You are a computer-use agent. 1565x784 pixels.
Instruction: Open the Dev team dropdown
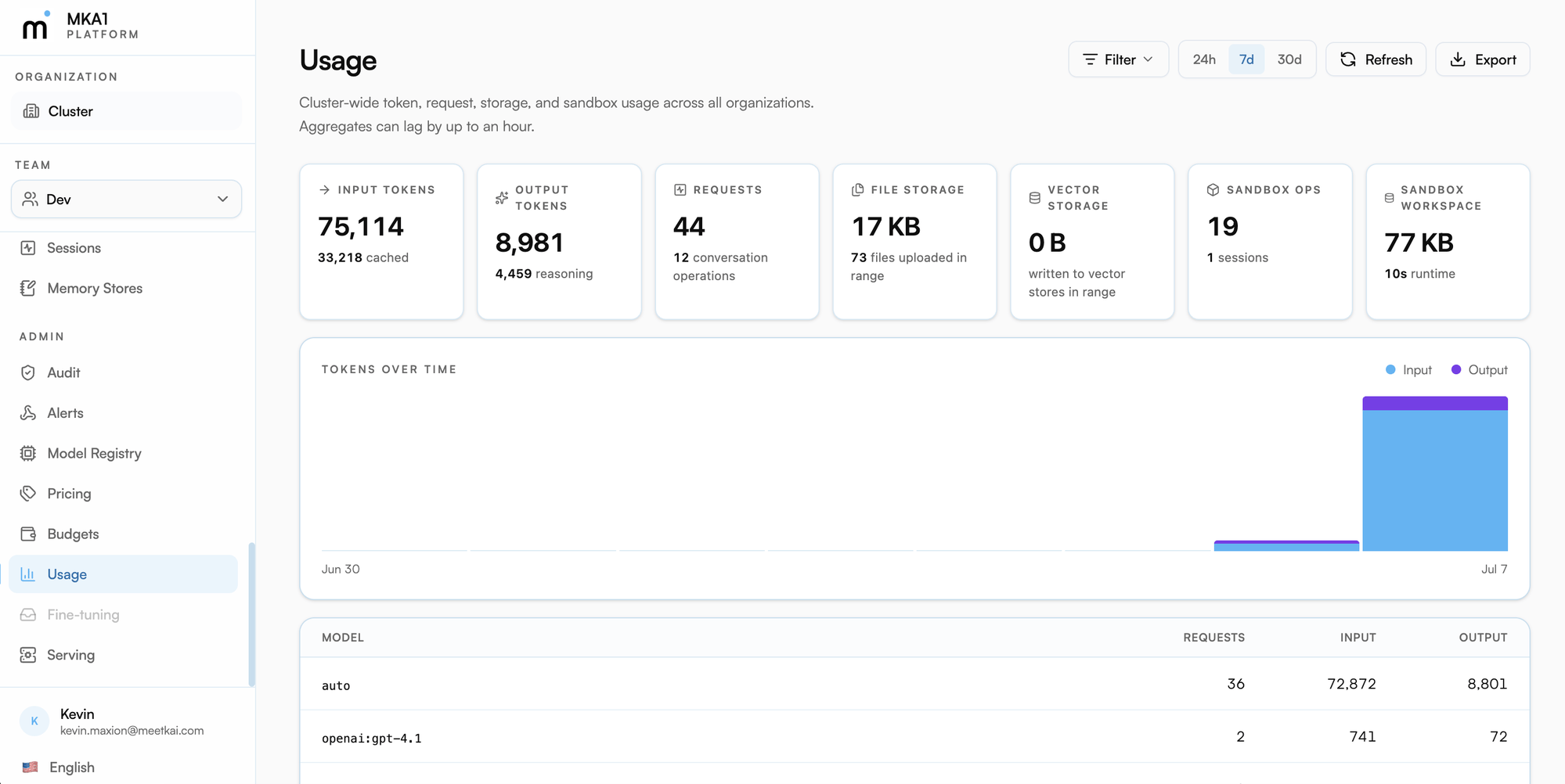(x=126, y=199)
